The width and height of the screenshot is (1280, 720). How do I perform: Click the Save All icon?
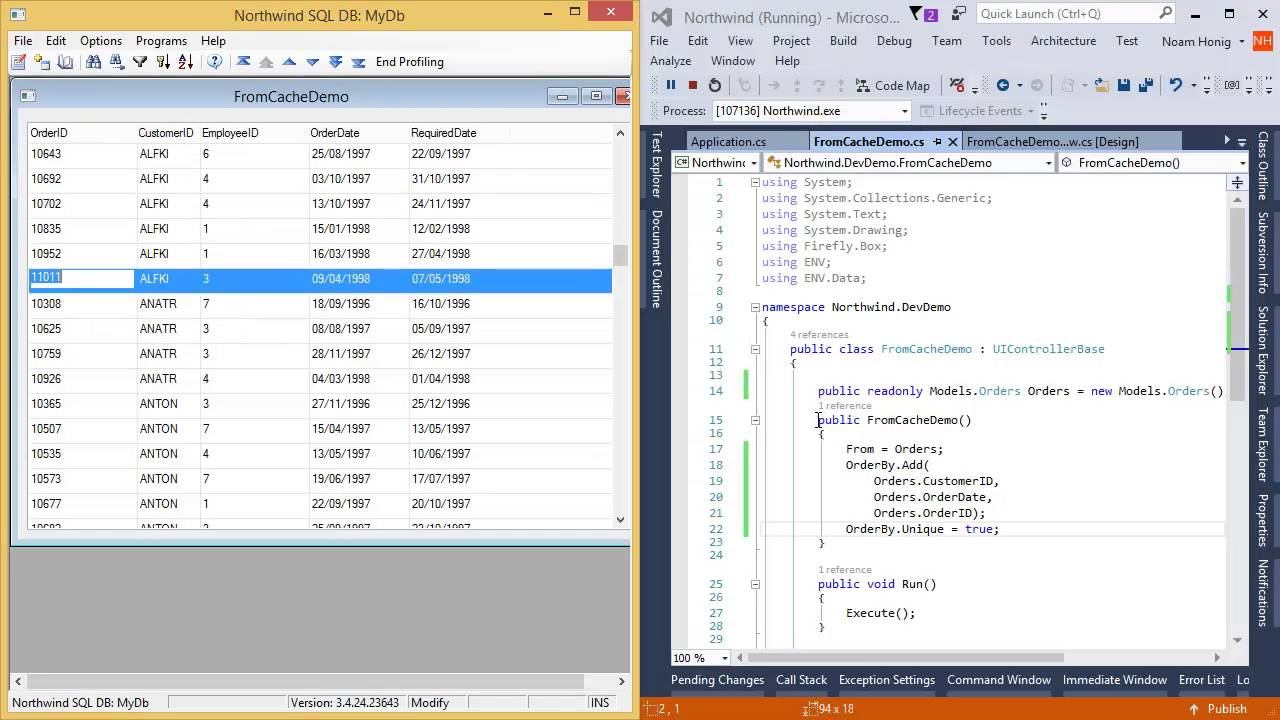coord(1146,85)
